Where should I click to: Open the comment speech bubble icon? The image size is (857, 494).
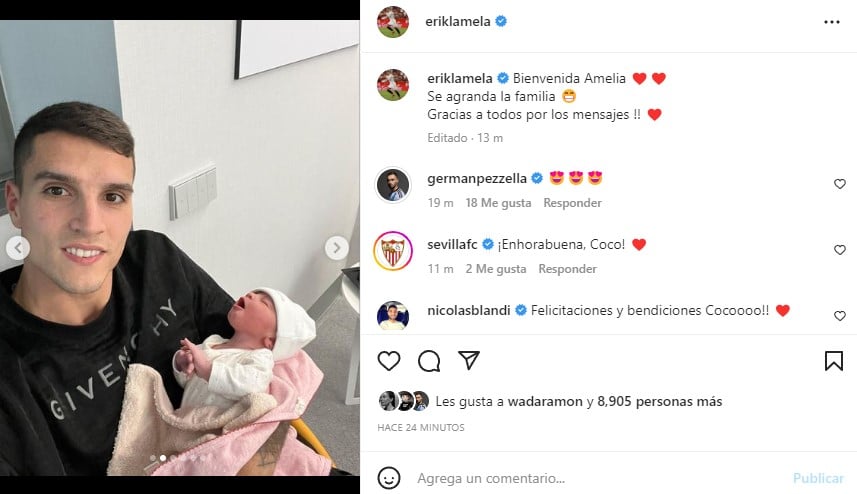tap(429, 361)
